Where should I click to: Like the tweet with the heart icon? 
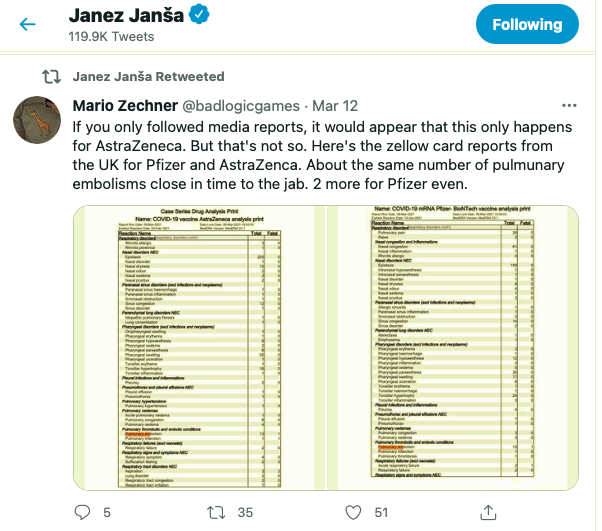[353, 512]
